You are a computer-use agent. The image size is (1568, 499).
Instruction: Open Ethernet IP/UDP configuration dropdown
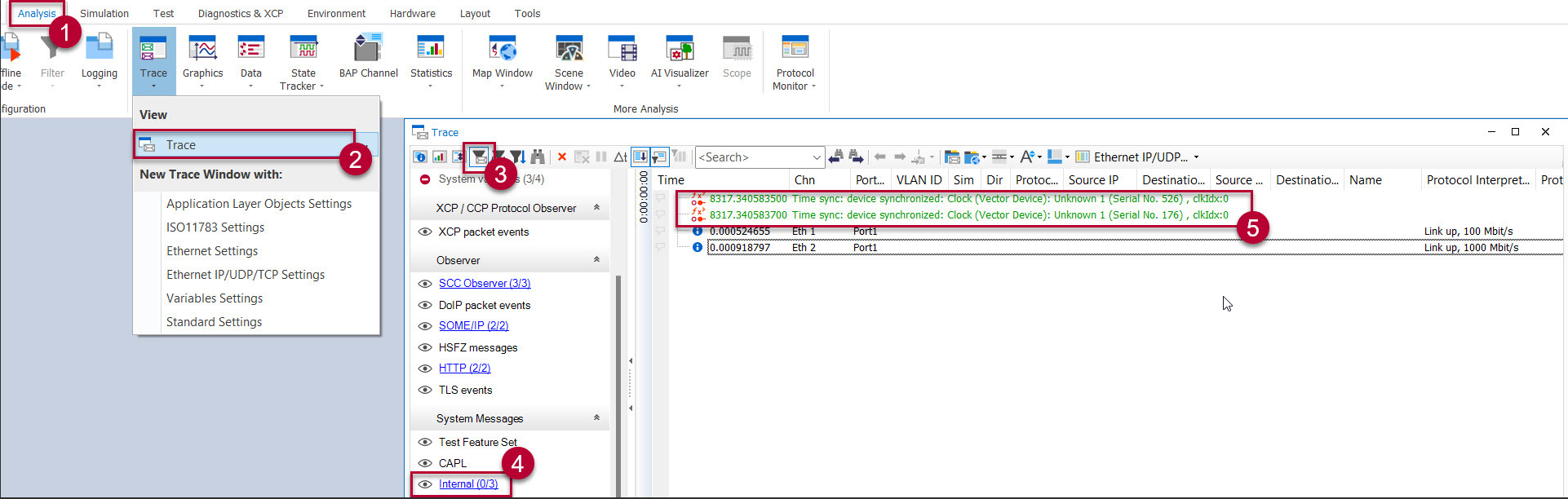point(1196,157)
